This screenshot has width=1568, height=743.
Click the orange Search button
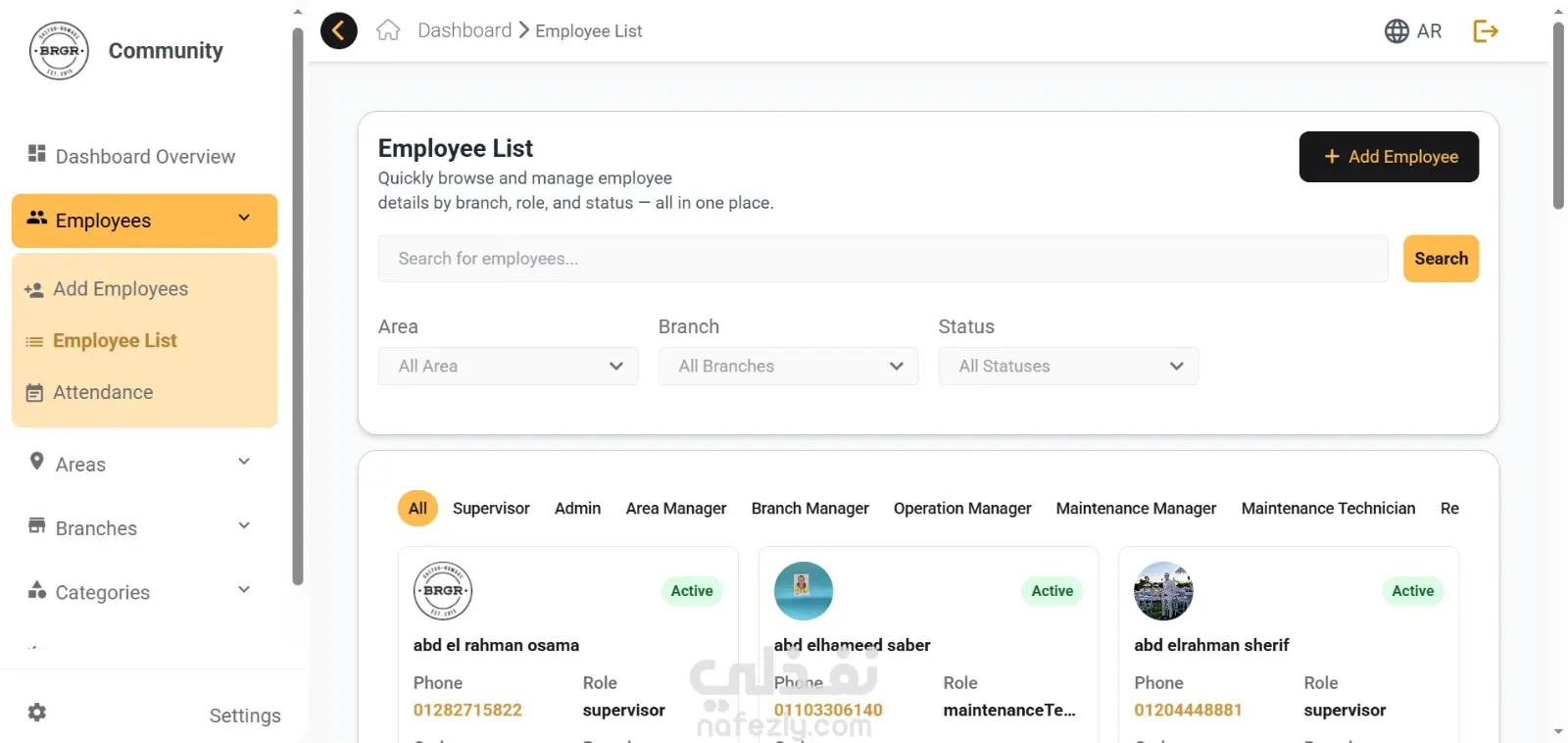1441,259
